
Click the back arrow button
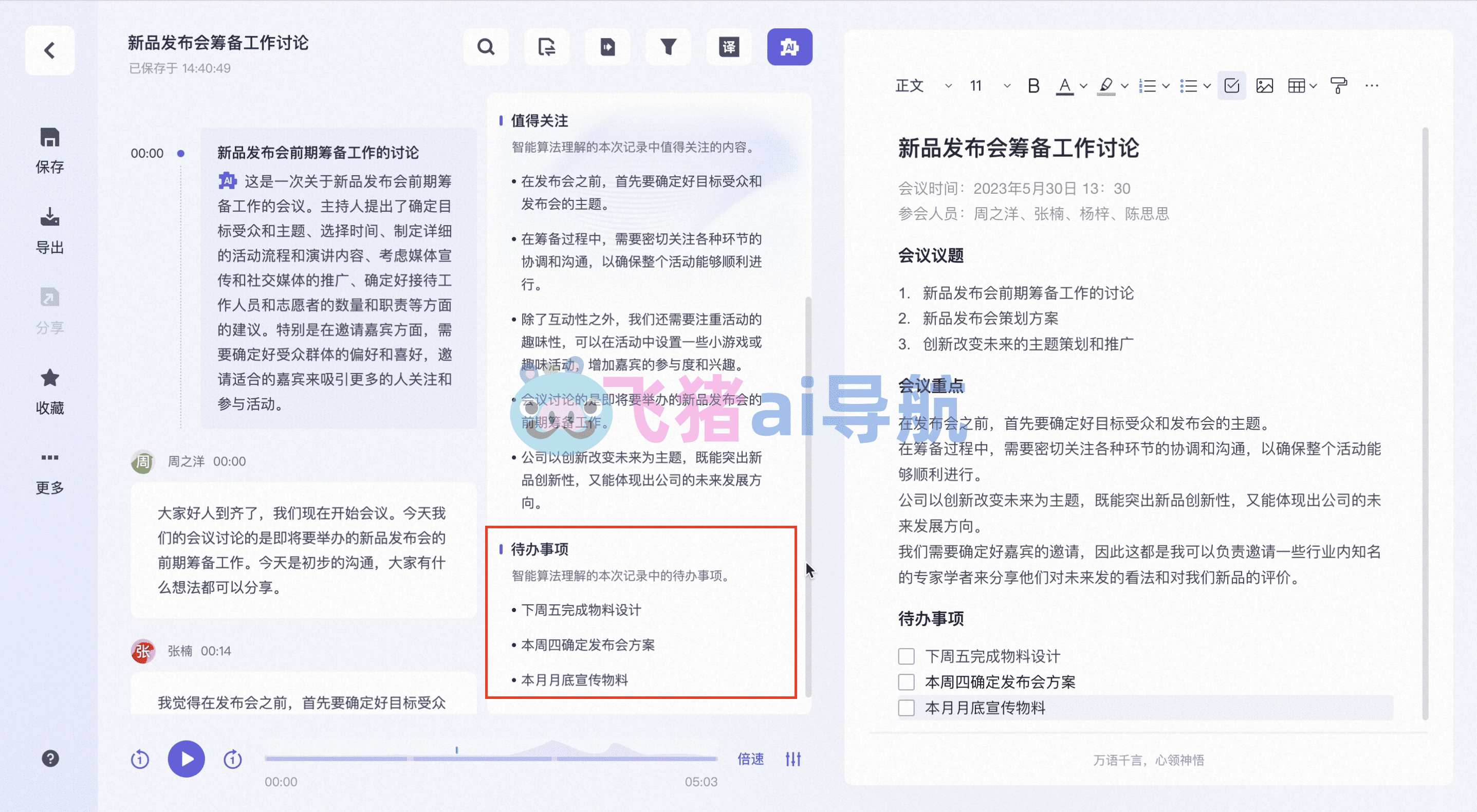click(x=50, y=50)
